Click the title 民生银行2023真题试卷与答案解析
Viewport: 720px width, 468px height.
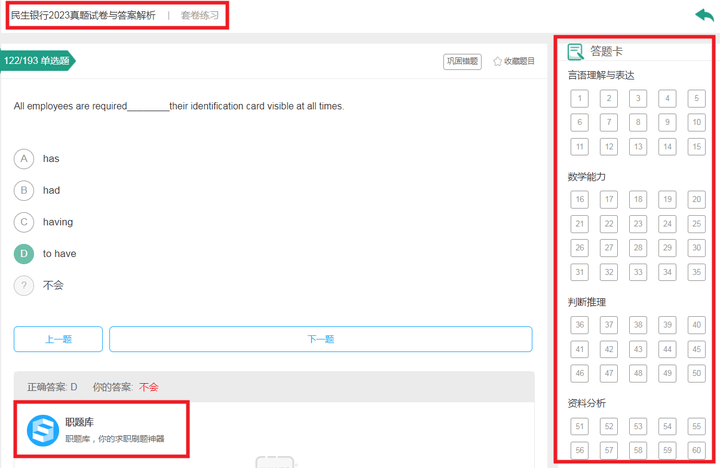click(83, 16)
